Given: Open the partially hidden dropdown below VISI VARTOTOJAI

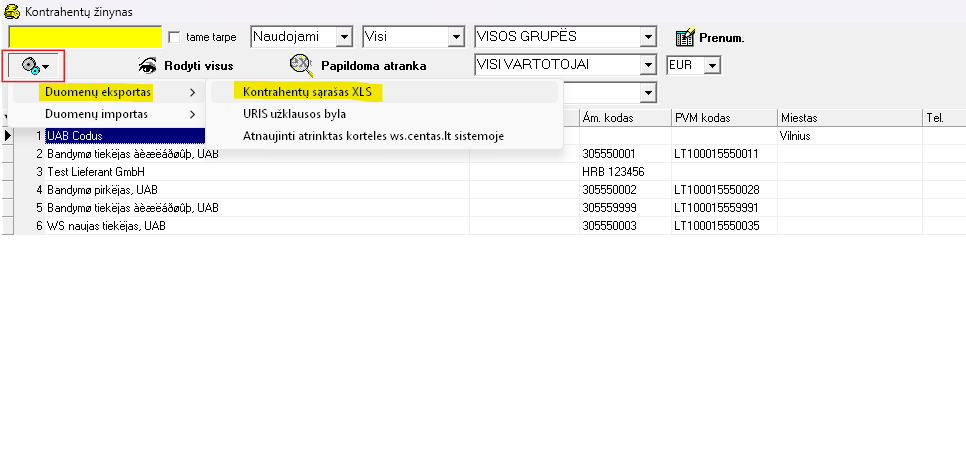Looking at the screenshot, I should pyautogui.click(x=647, y=92).
